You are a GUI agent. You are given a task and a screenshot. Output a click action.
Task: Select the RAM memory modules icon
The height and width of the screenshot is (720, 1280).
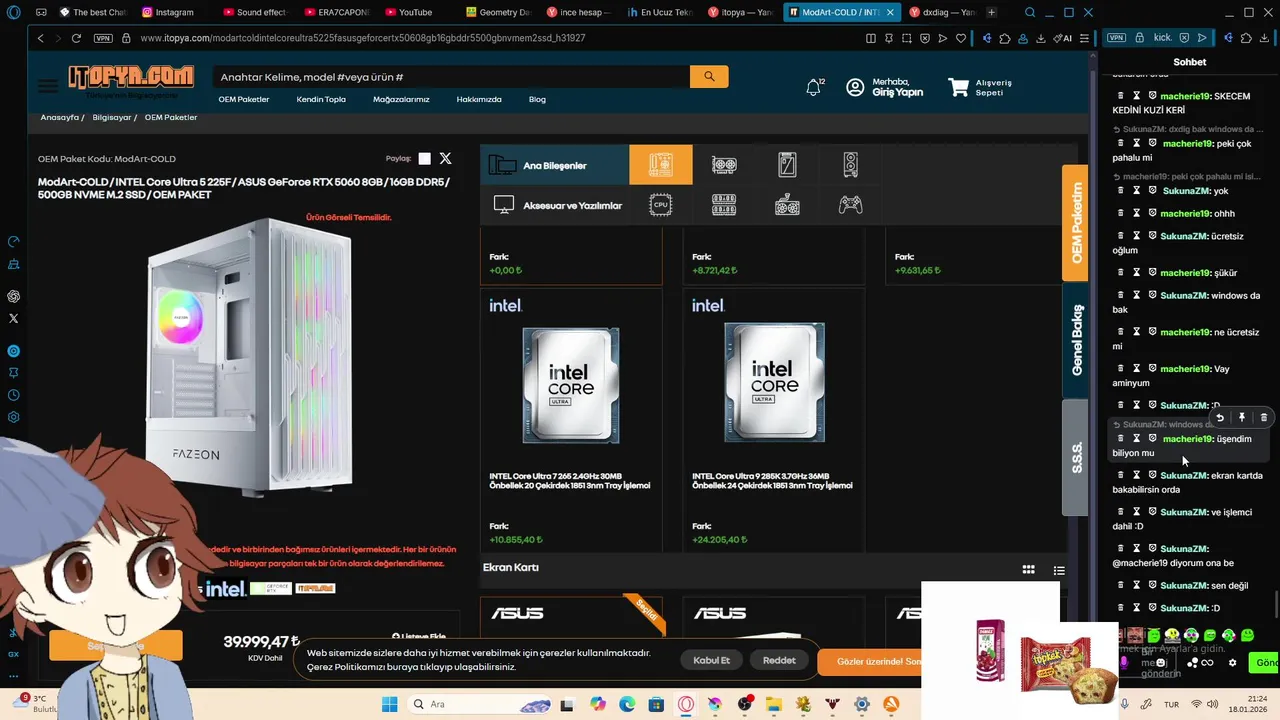coord(724,205)
